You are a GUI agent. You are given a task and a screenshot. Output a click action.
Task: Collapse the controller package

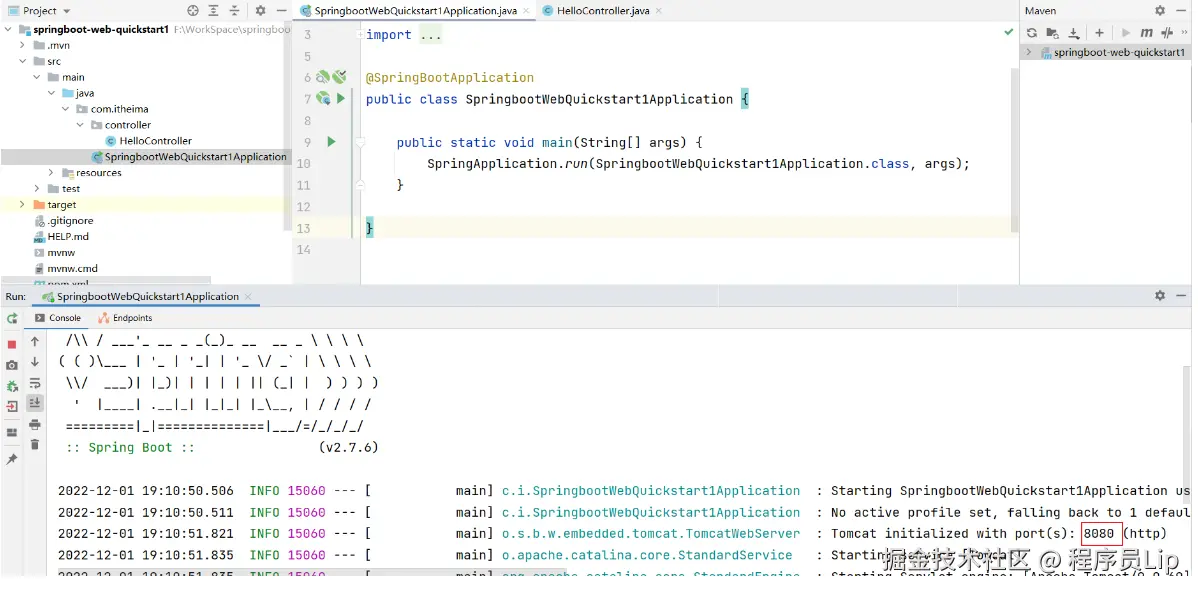click(x=81, y=125)
